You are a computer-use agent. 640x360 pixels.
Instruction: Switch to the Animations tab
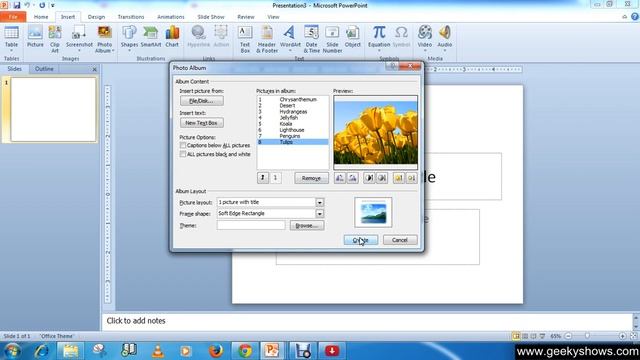point(171,17)
